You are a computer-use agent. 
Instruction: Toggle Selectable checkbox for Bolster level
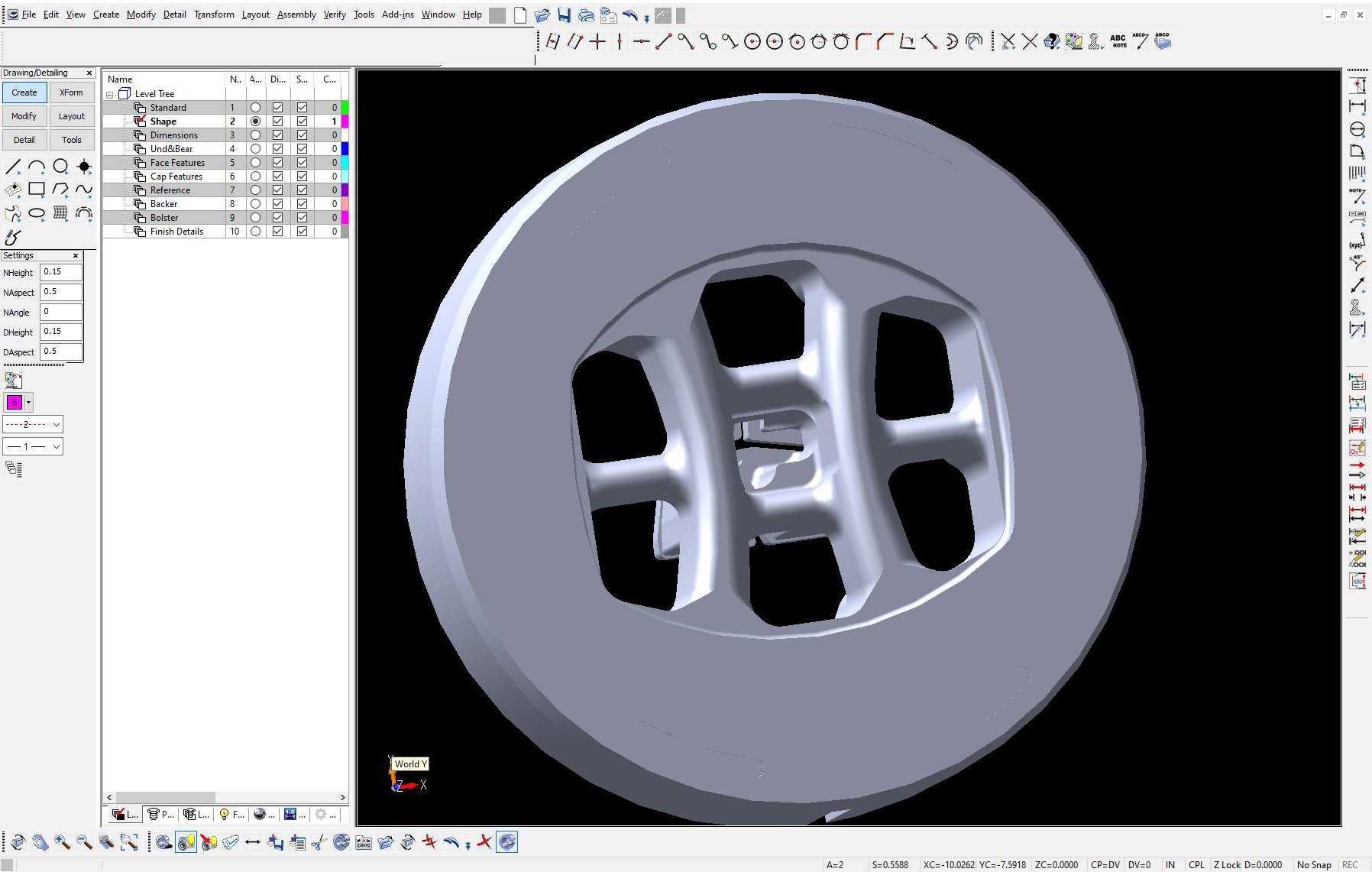[x=303, y=218]
